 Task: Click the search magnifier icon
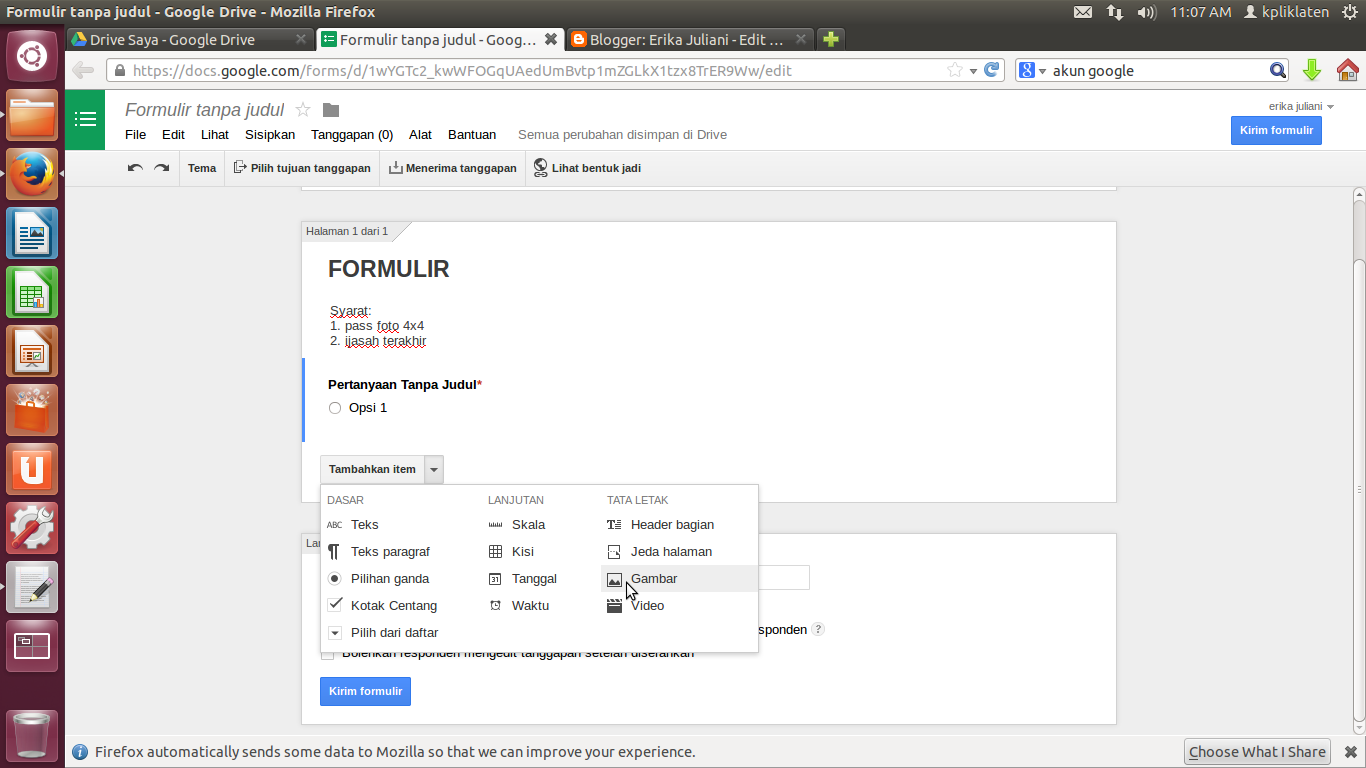click(x=1278, y=70)
